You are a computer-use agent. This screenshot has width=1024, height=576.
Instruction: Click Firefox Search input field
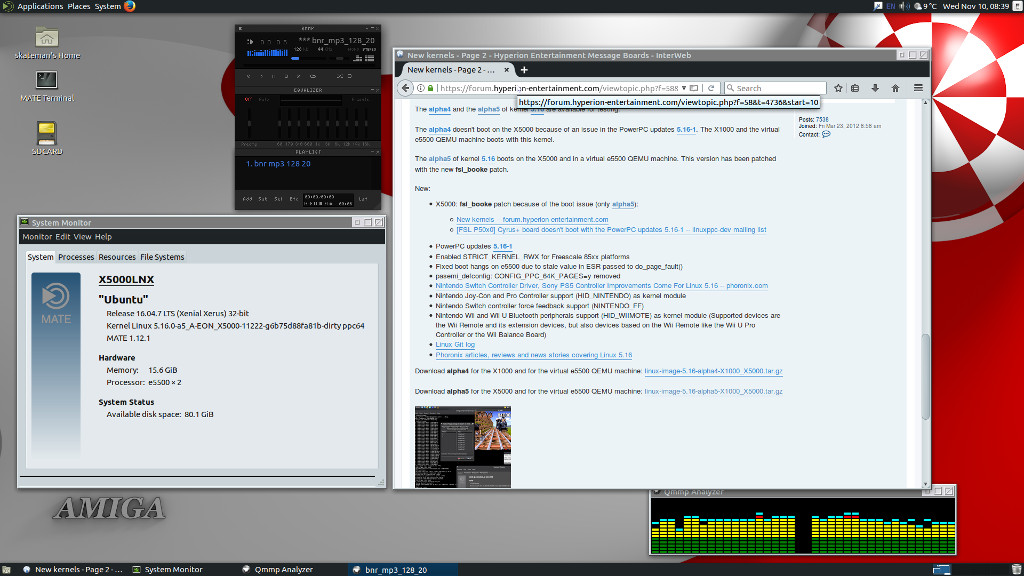tap(775, 88)
